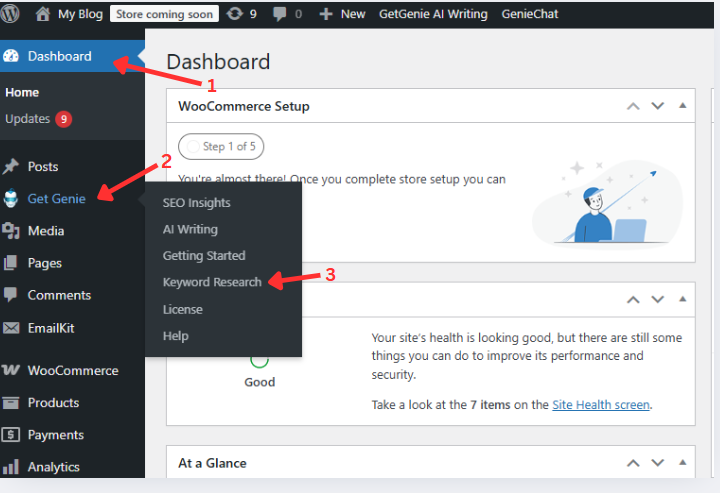
Task: Click the Comments speech bubble sidebar icon
Action: pos(10,295)
